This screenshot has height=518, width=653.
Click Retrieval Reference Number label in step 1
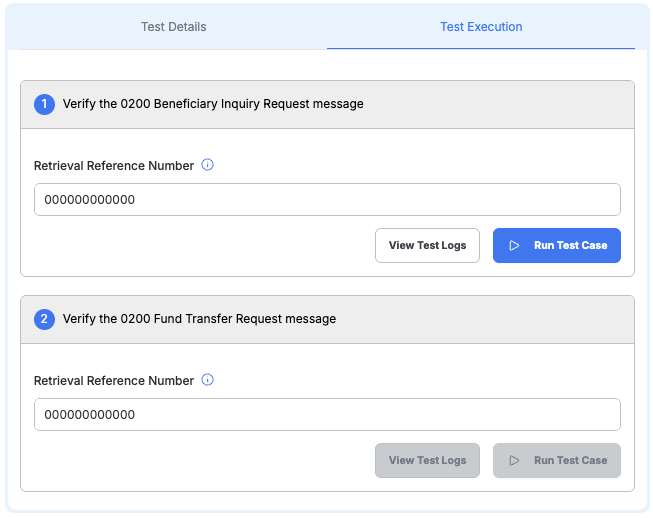114,166
